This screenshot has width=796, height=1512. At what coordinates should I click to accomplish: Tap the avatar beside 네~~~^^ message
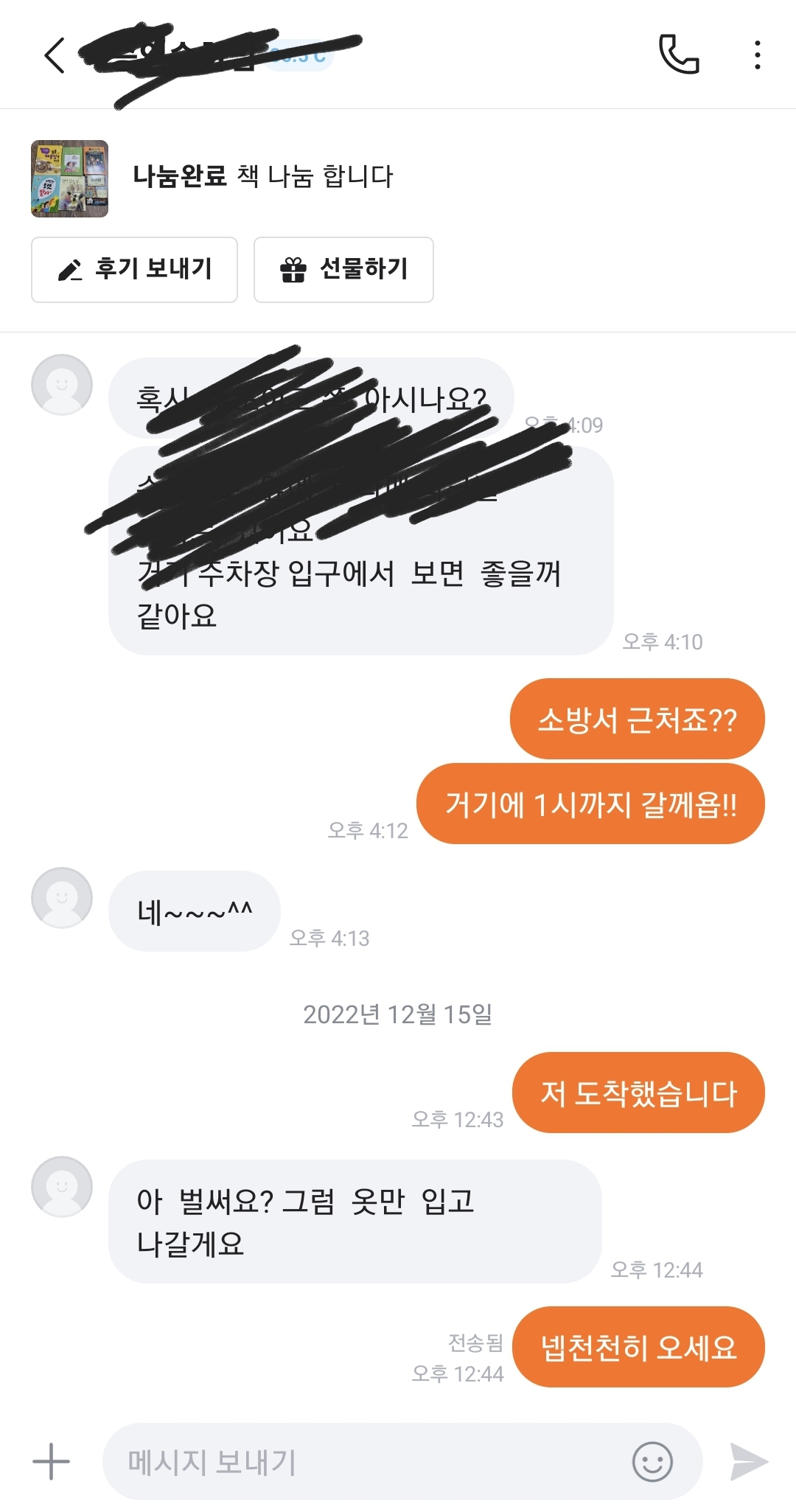pyautogui.click(x=62, y=898)
